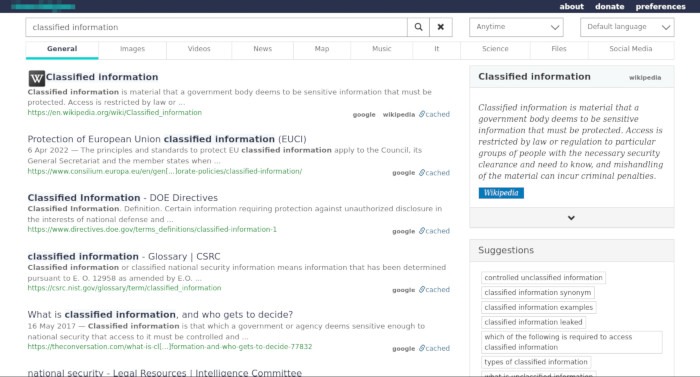Click the directives.doe.gov result URL

[x=152, y=230]
